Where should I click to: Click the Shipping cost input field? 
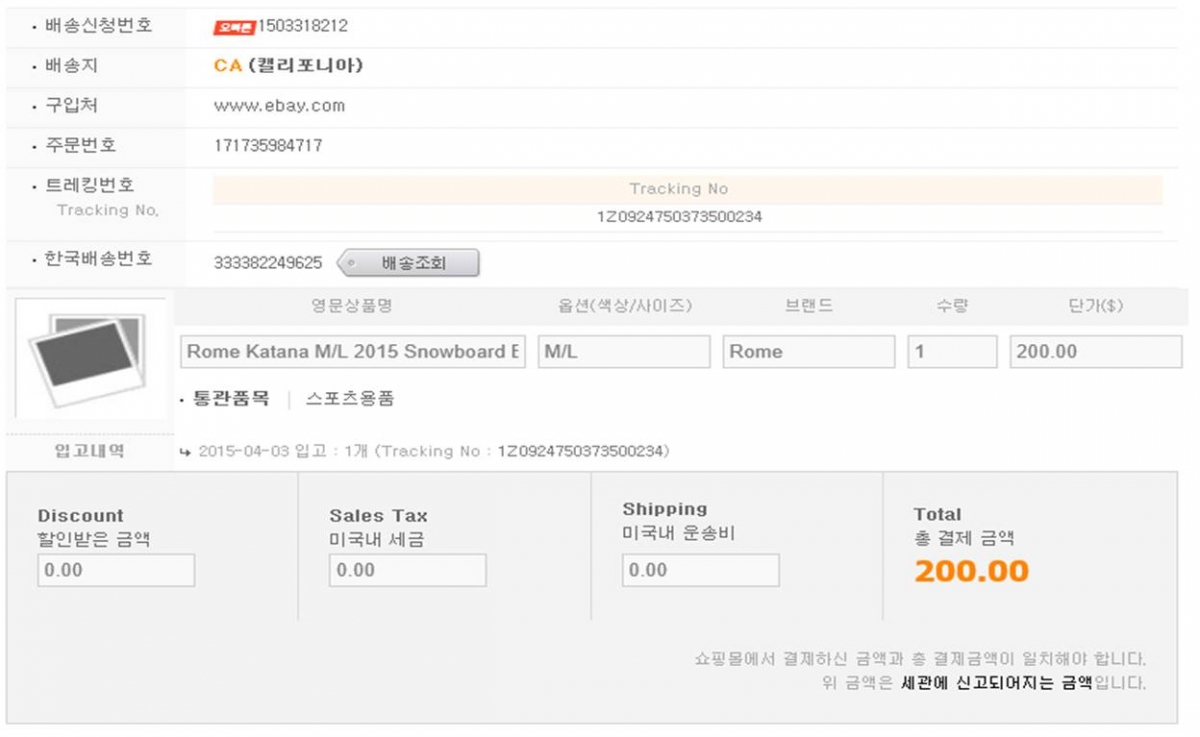click(700, 570)
